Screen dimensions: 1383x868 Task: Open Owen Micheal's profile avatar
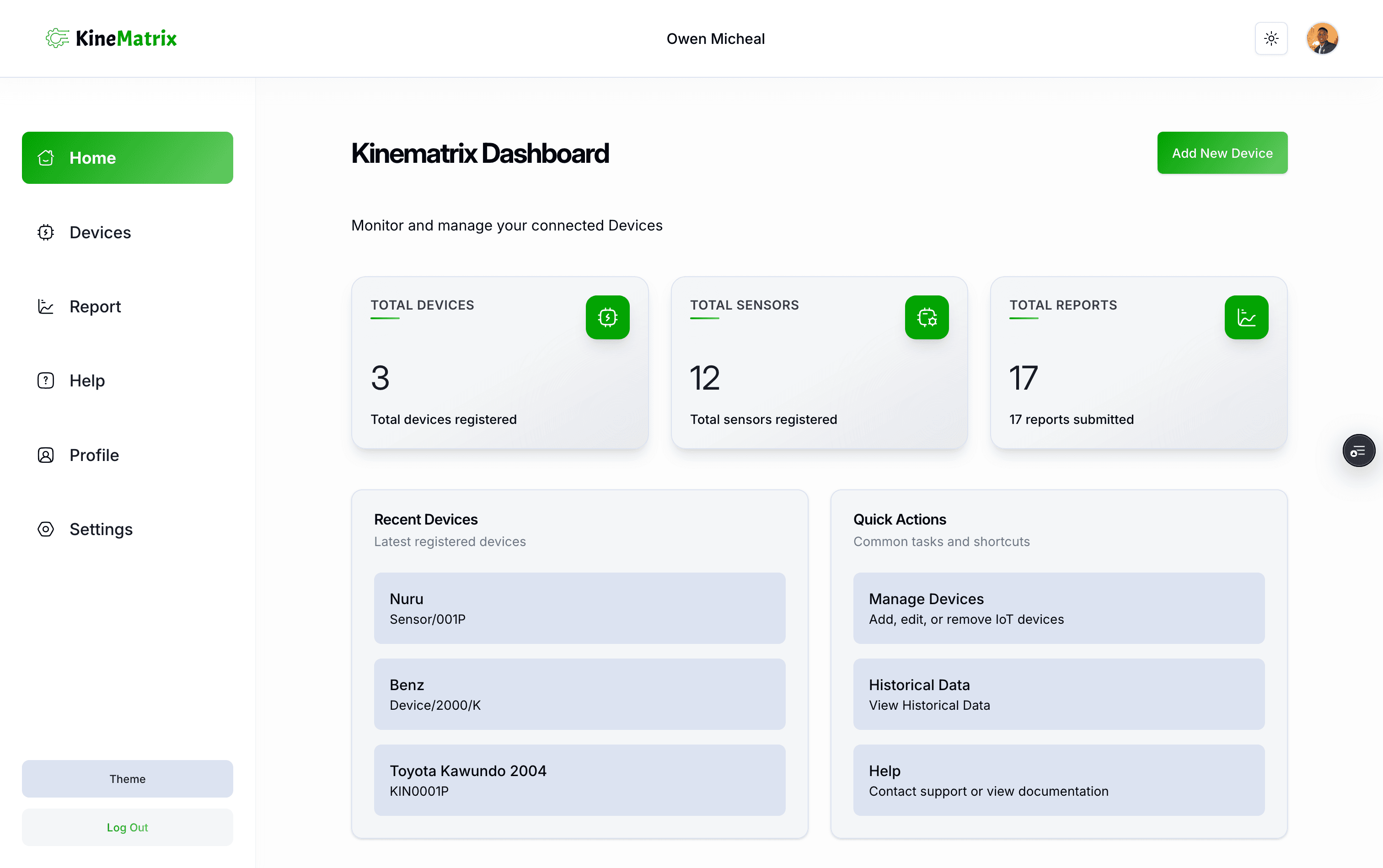1322,38
